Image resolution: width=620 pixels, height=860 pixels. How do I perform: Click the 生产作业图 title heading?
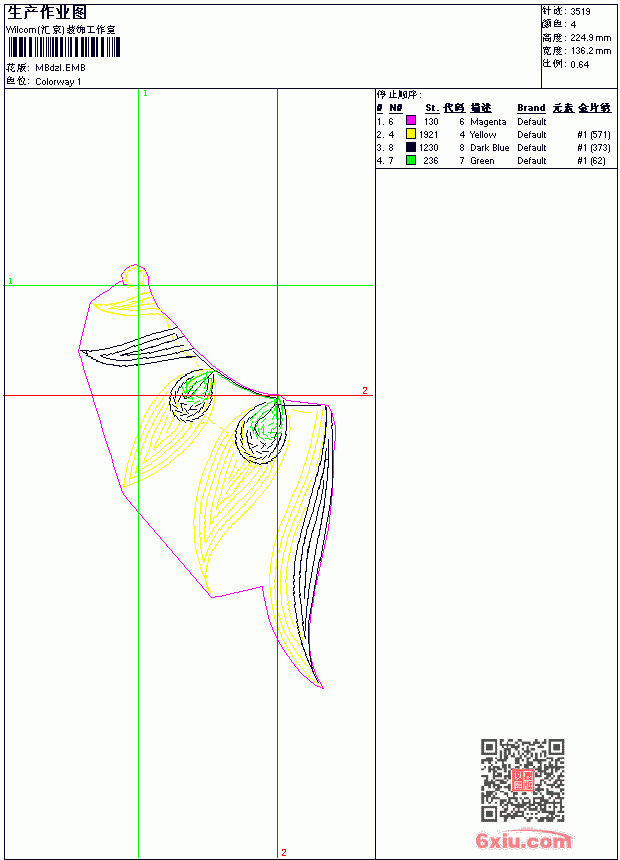(47, 13)
